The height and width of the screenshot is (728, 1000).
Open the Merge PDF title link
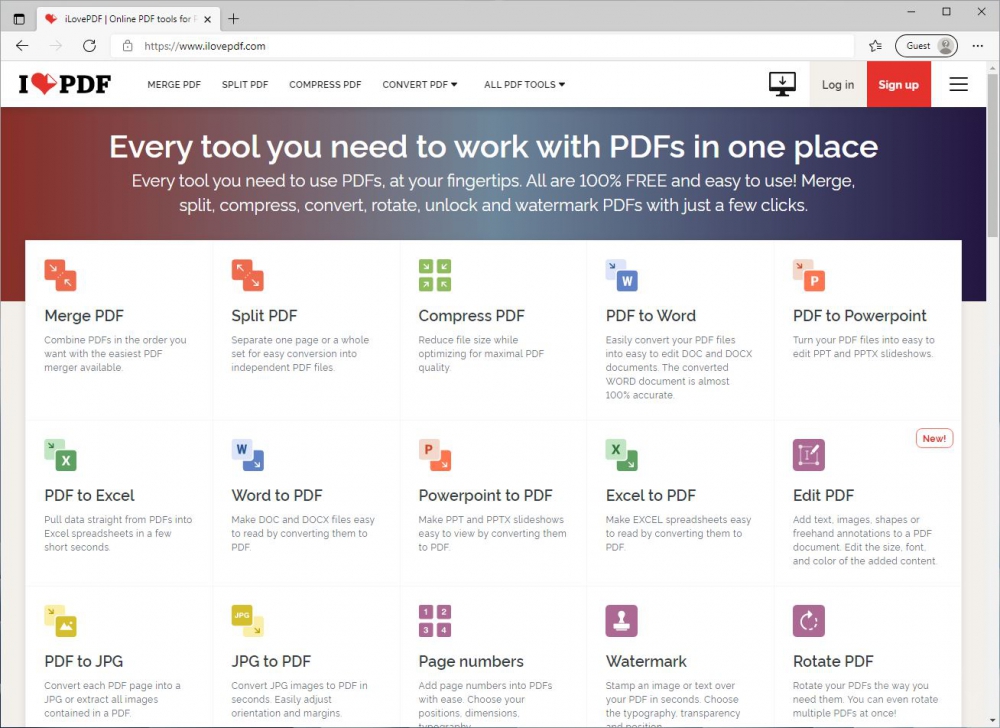point(84,316)
